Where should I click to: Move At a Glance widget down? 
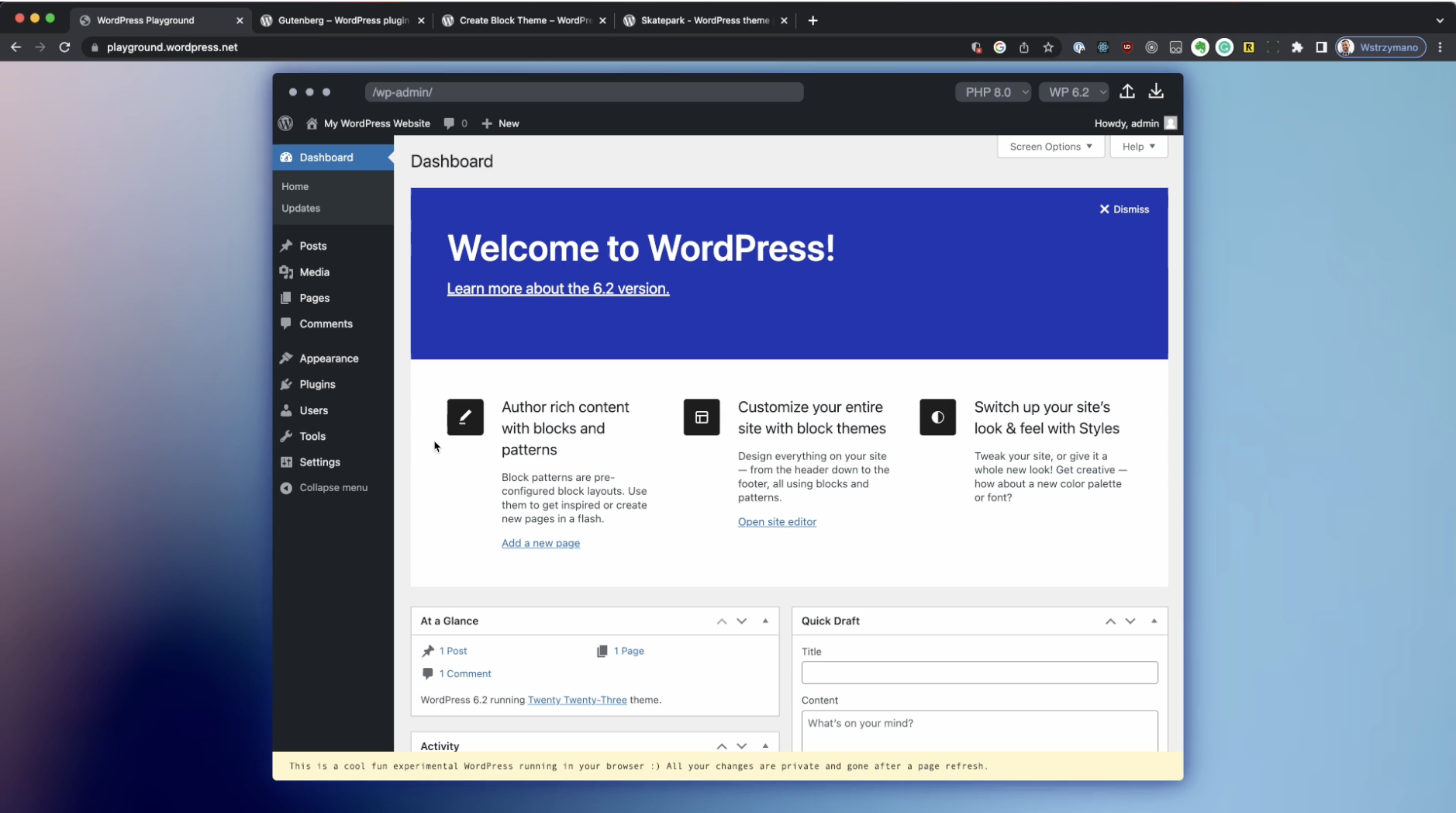coord(742,621)
